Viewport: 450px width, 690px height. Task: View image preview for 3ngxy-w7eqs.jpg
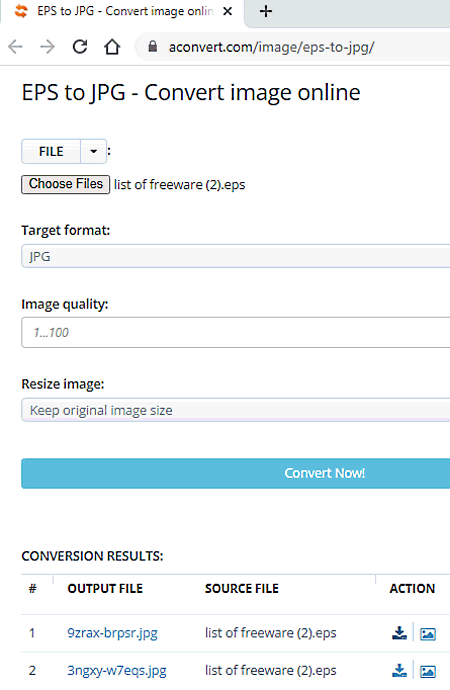point(428,672)
